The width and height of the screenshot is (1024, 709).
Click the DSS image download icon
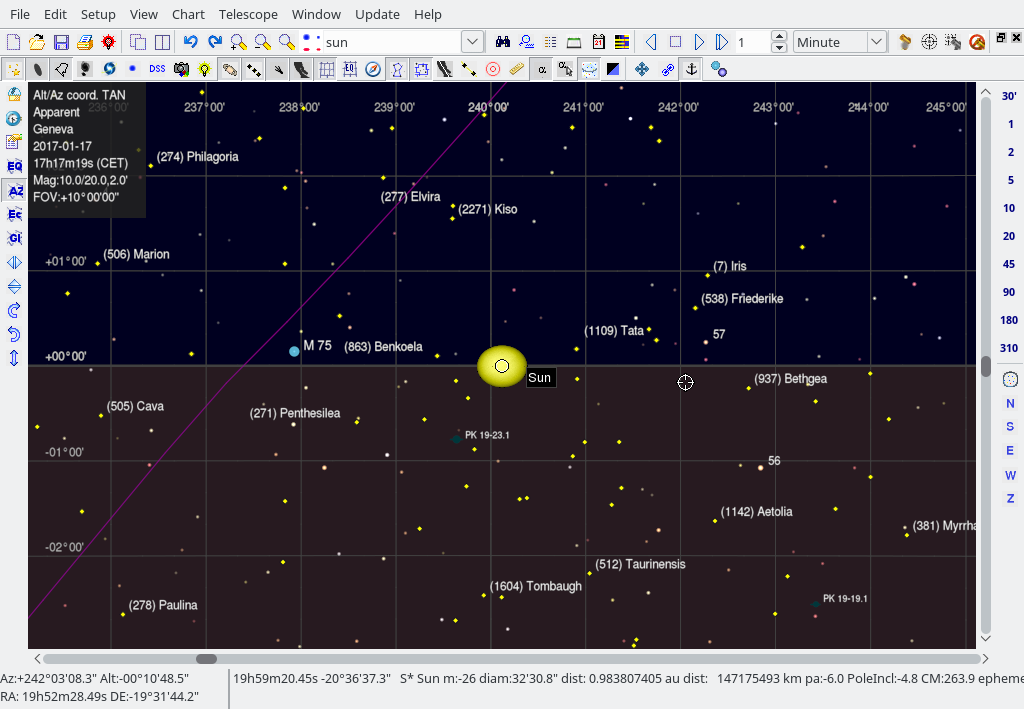[x=157, y=69]
